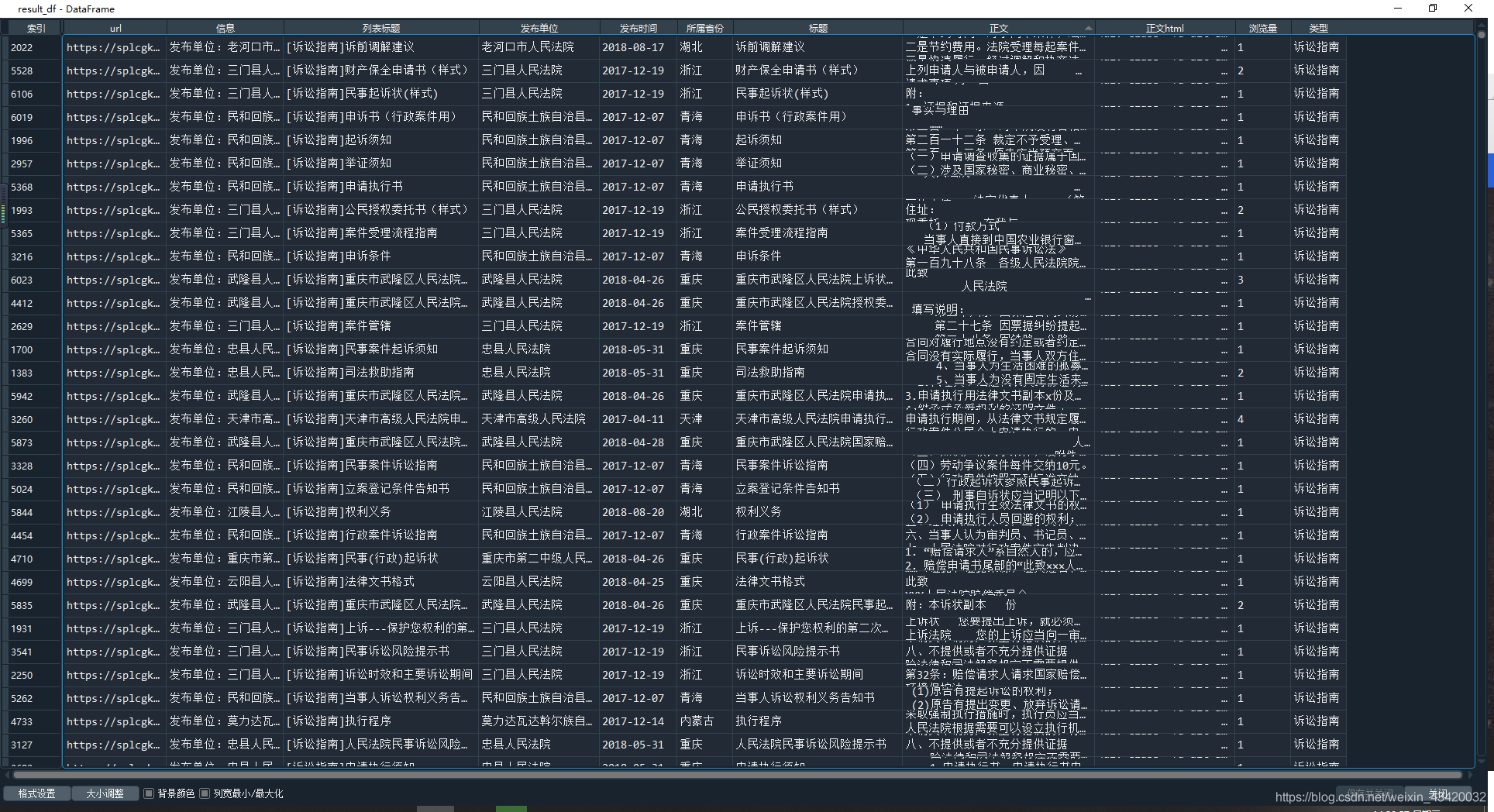Image resolution: width=1494 pixels, height=812 pixels.
Task: Click the horizontal scrollbar of the table
Action: (736, 774)
